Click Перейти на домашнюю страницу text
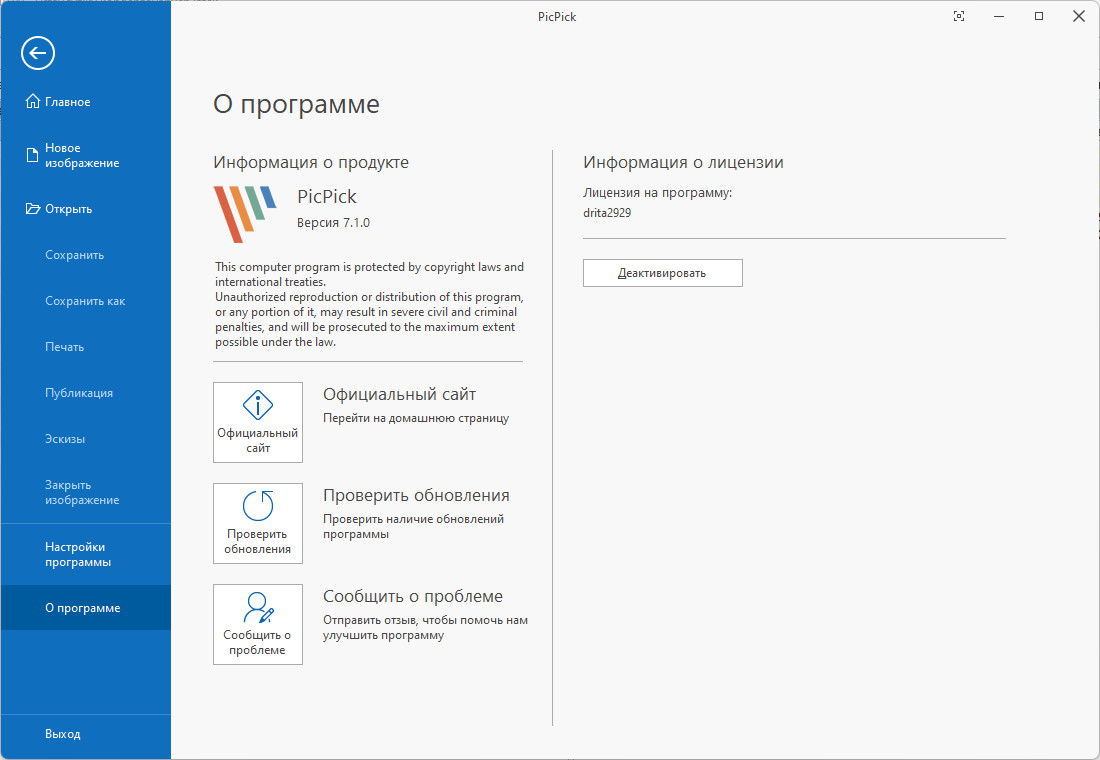 coord(416,418)
